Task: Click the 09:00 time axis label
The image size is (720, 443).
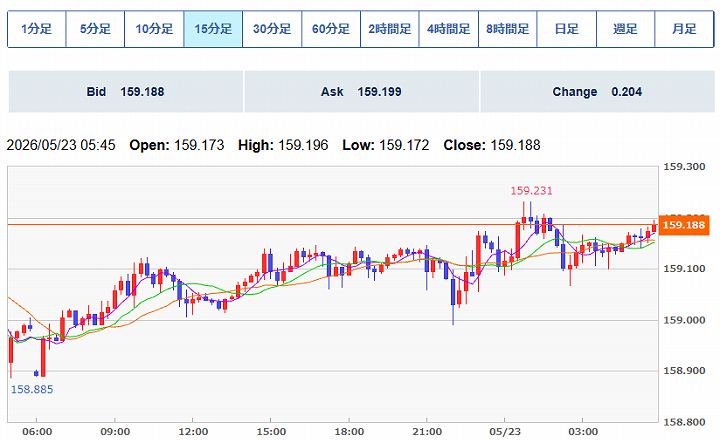Action: point(115,432)
